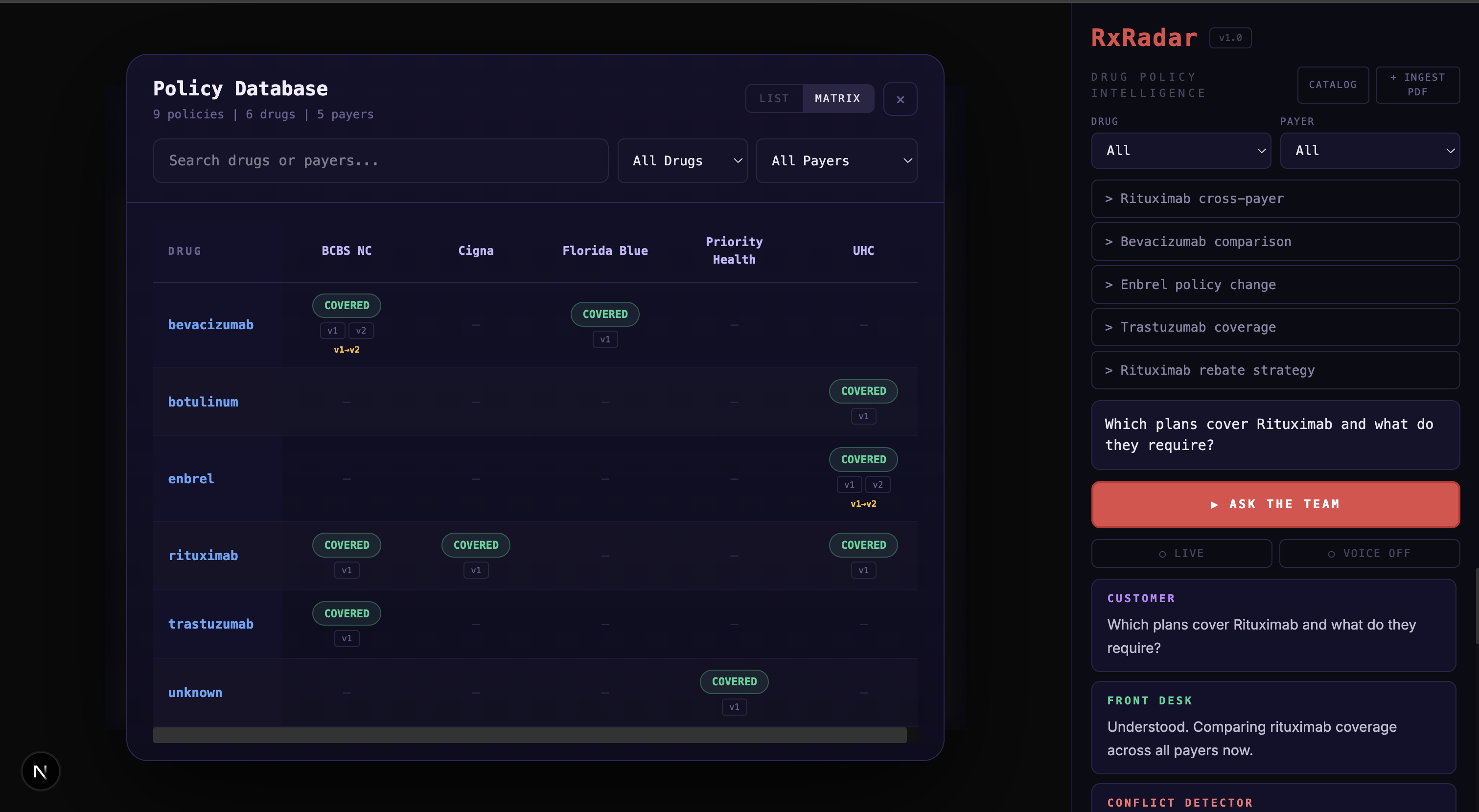Click COVERED badge for unknown Priority Health
The height and width of the screenshot is (812, 1479).
[734, 681]
